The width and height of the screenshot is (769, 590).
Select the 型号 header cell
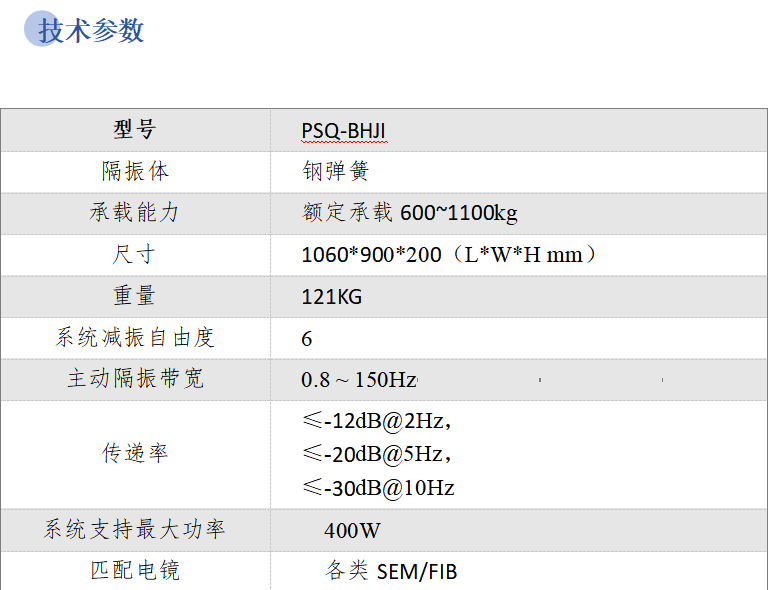click(x=135, y=130)
